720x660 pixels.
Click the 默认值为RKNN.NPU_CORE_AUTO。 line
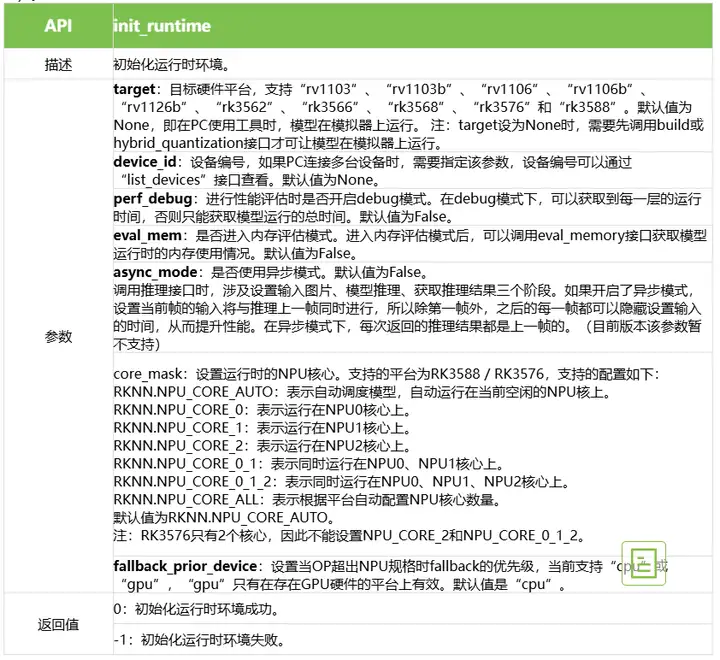(224, 518)
